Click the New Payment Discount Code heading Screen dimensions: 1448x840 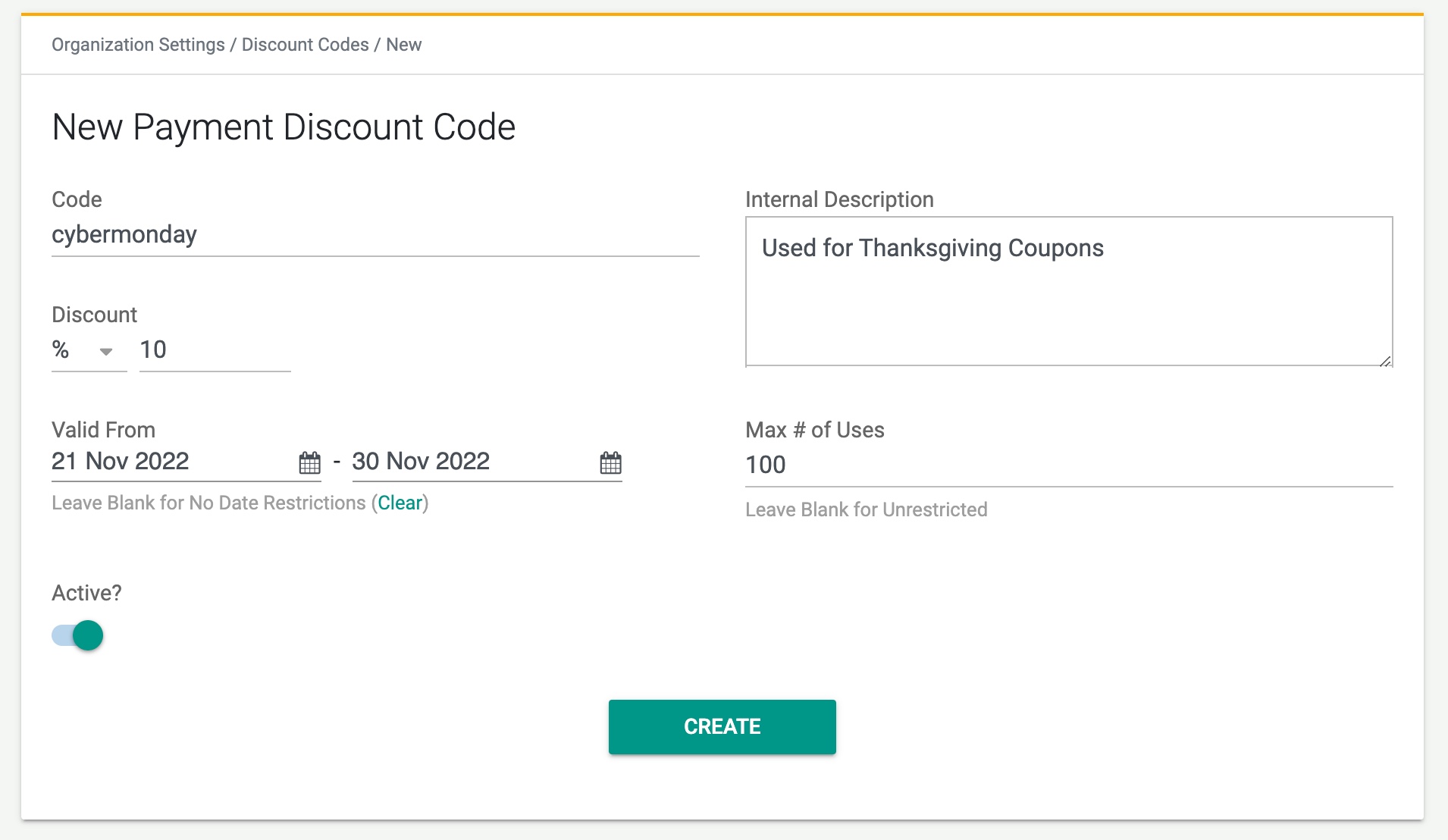point(283,126)
